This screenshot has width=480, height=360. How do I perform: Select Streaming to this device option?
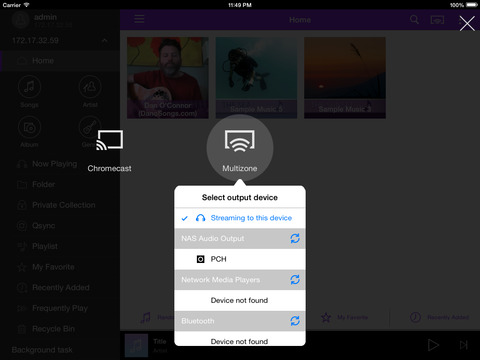(240, 218)
